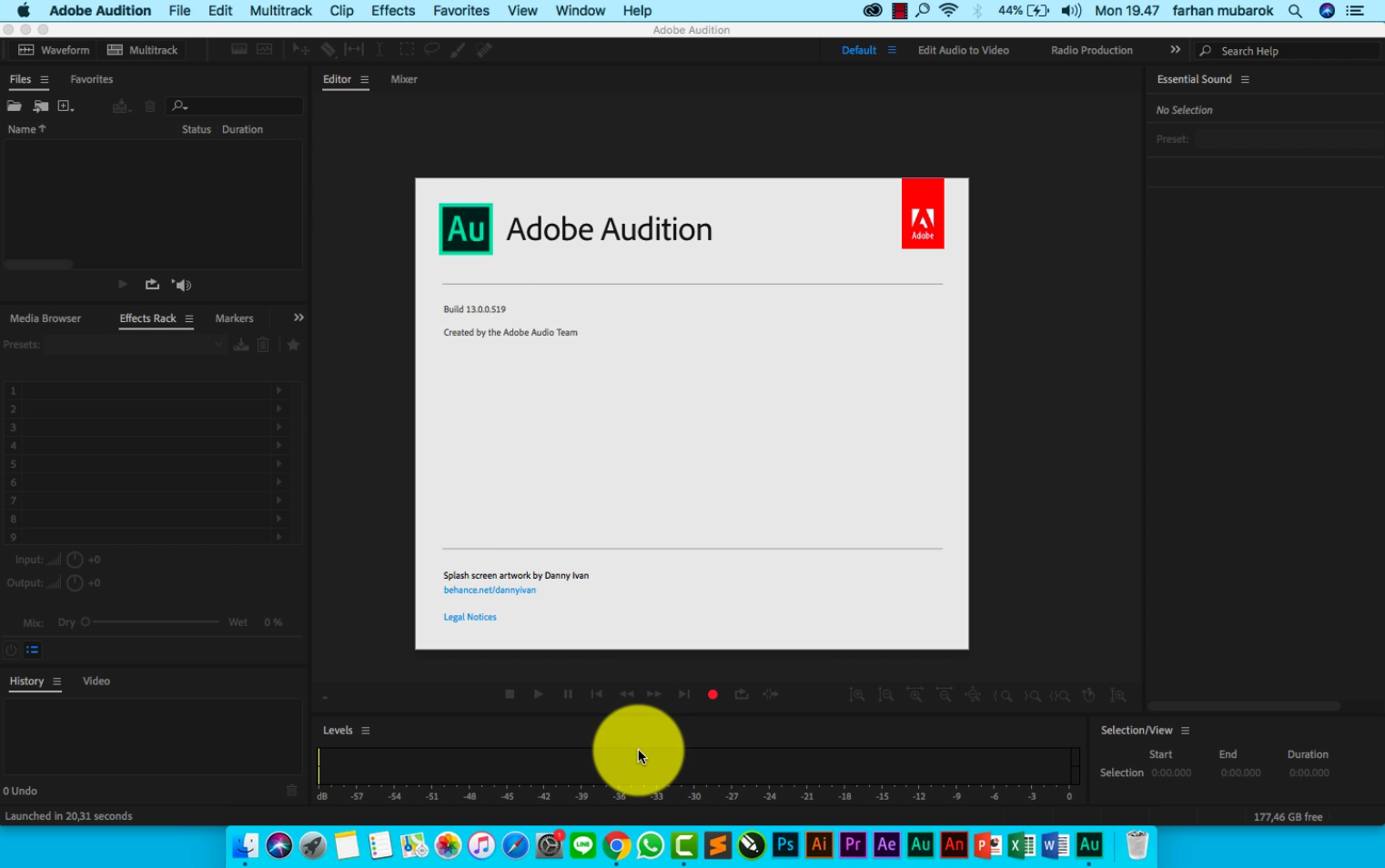Select the Time Selection tool
Viewport: 1385px width, 868px height.
(x=379, y=49)
